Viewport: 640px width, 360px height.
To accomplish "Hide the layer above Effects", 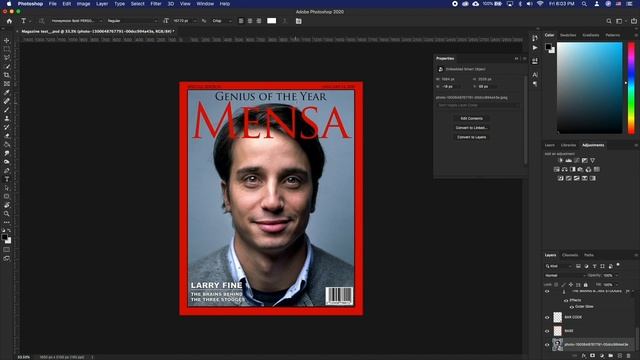I will pyautogui.click(x=547, y=291).
